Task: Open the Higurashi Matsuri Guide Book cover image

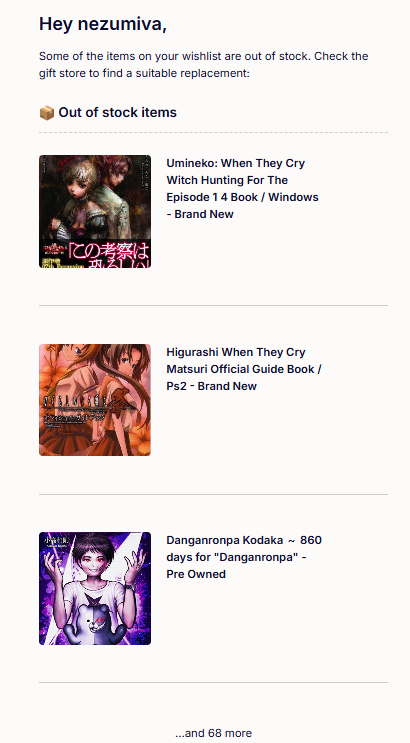Action: coord(95,400)
